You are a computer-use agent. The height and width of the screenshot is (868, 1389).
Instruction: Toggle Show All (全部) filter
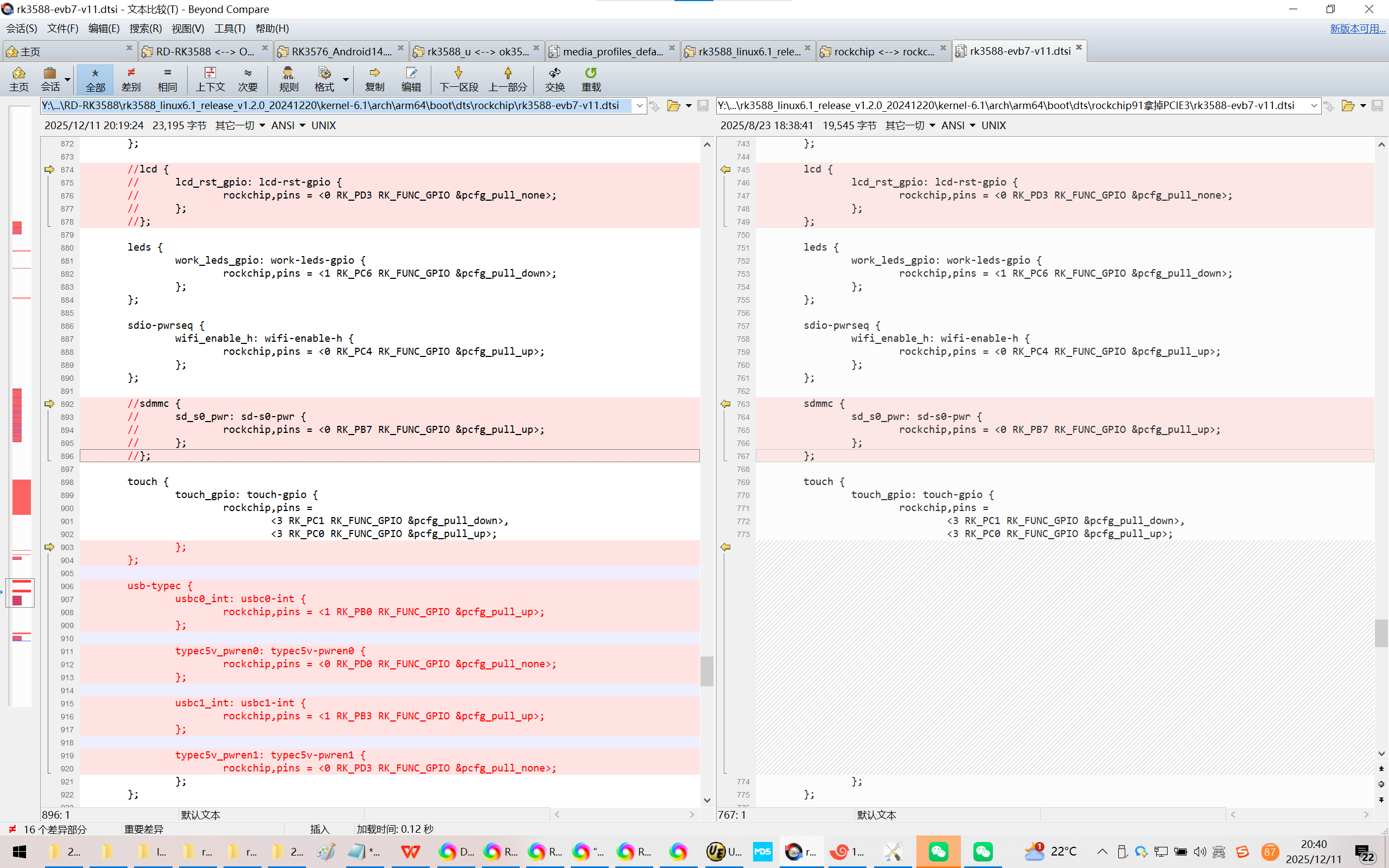click(95, 79)
